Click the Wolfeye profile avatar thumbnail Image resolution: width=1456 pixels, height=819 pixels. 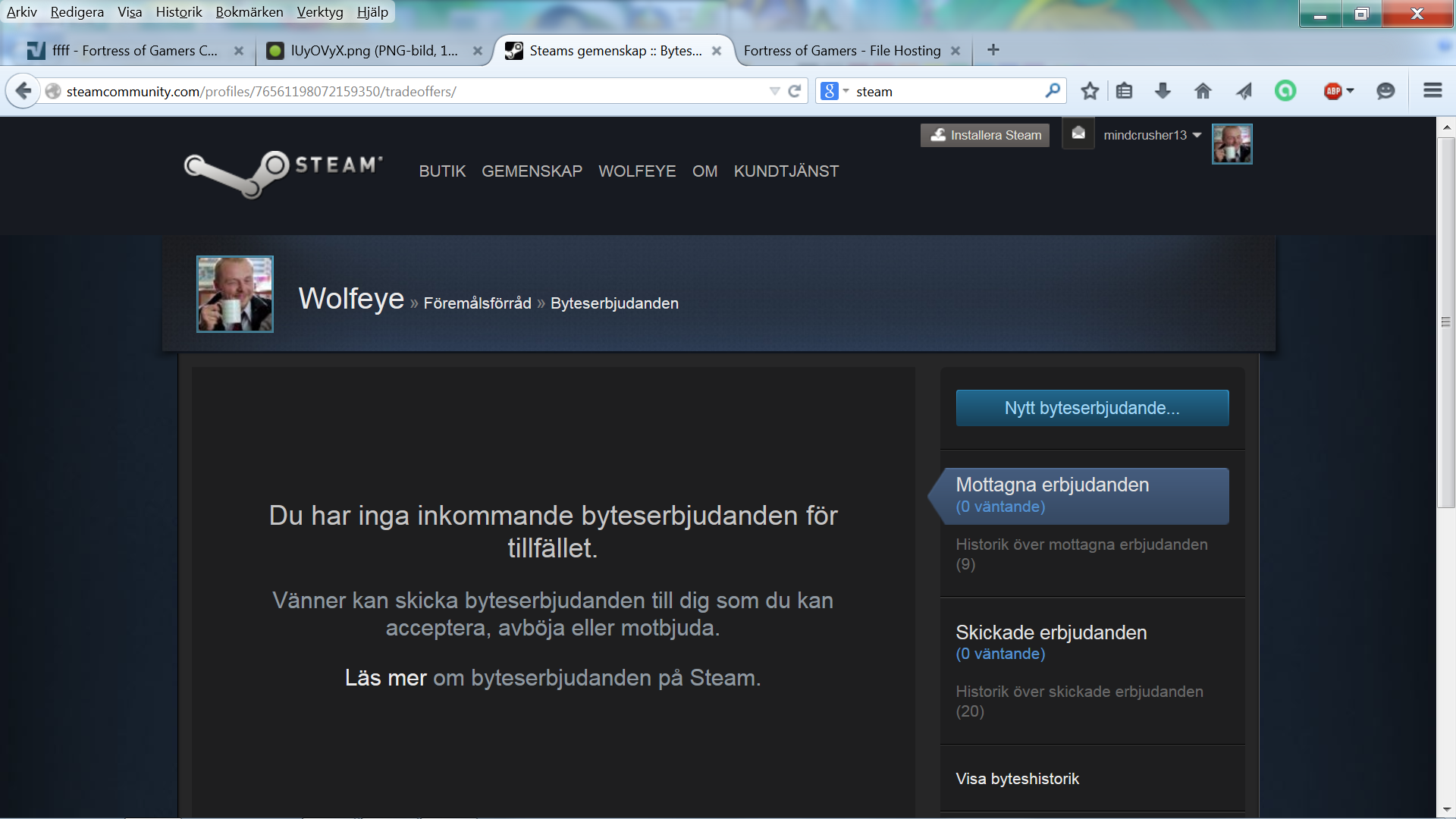tap(235, 294)
